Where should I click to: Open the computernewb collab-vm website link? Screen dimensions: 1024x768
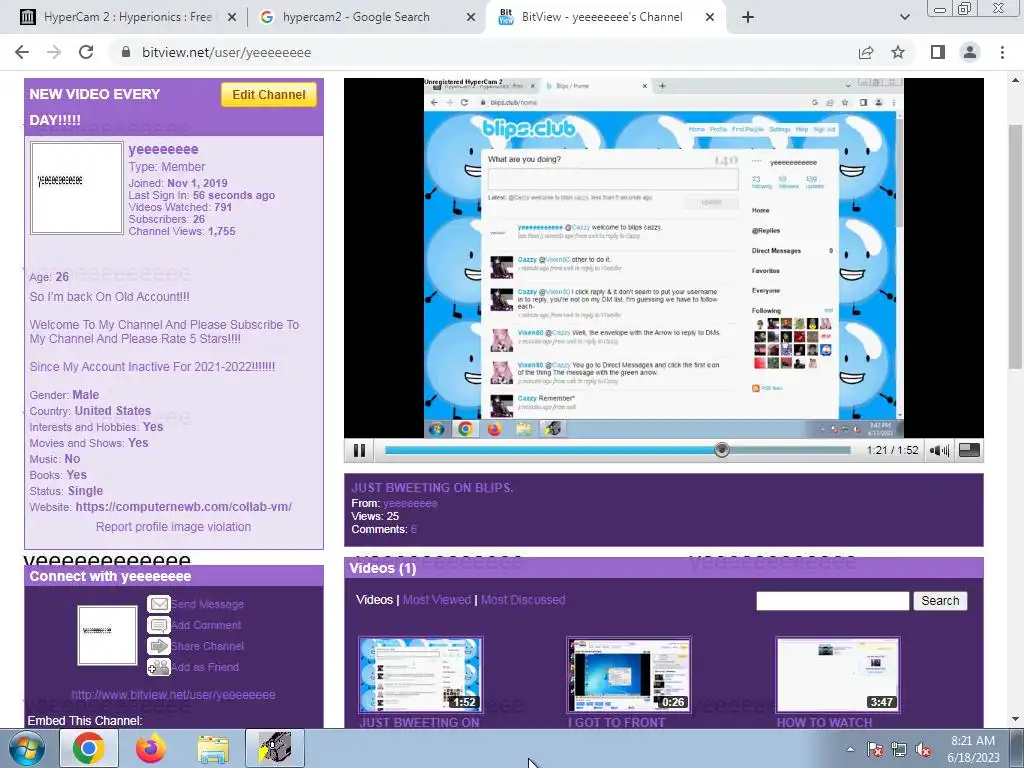184,507
